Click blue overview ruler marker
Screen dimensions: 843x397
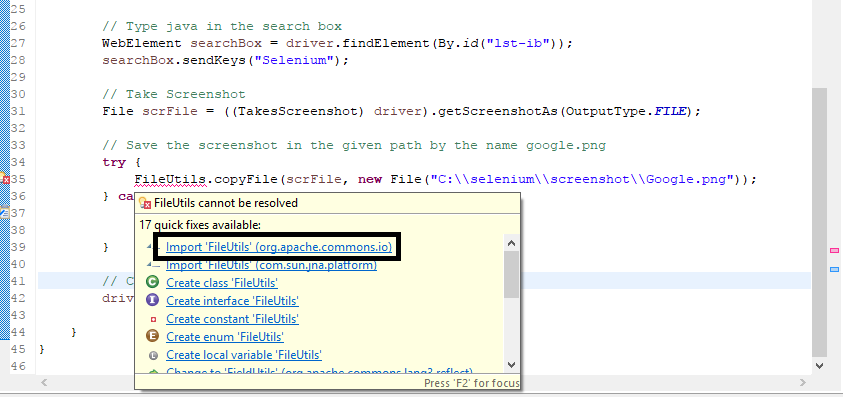tap(834, 269)
